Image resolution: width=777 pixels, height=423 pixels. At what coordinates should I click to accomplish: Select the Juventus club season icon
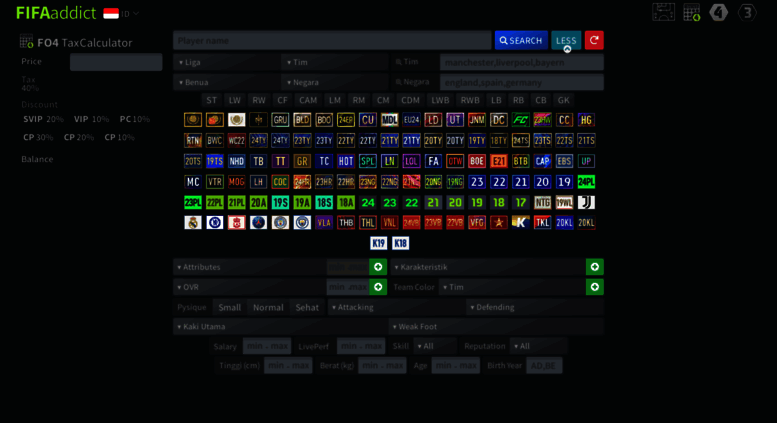(x=586, y=202)
